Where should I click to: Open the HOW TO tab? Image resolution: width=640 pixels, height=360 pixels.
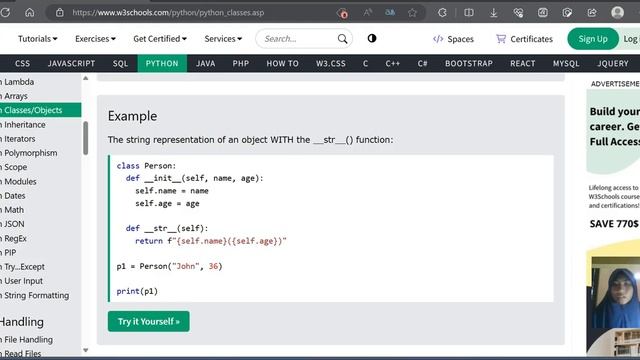pos(282,63)
